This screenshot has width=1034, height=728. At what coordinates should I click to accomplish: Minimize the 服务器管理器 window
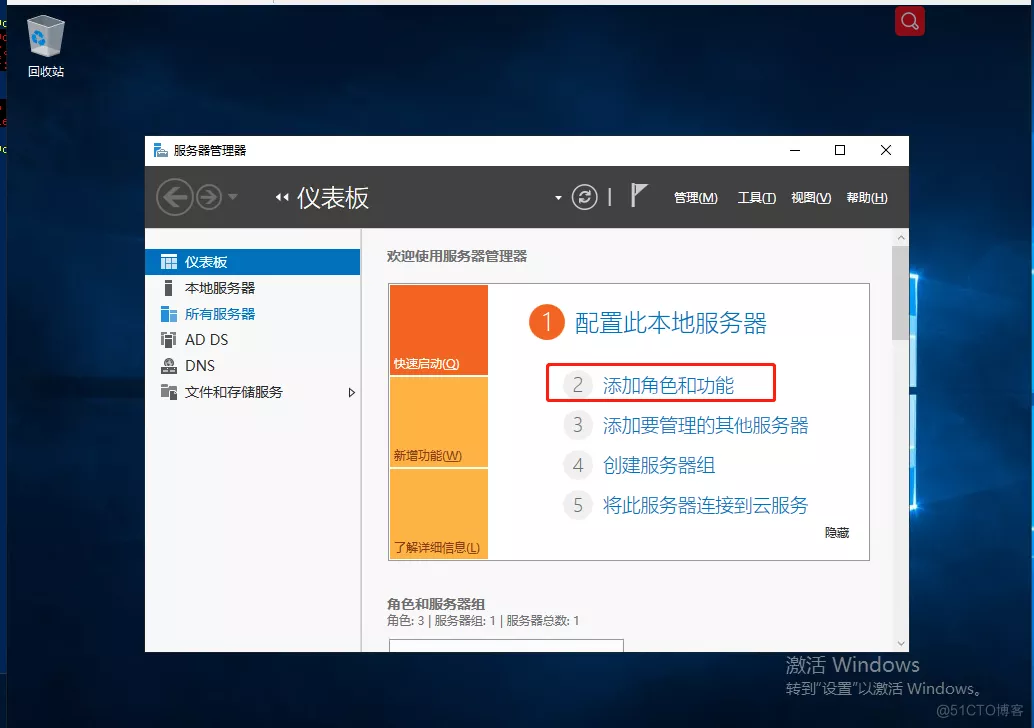pos(795,150)
